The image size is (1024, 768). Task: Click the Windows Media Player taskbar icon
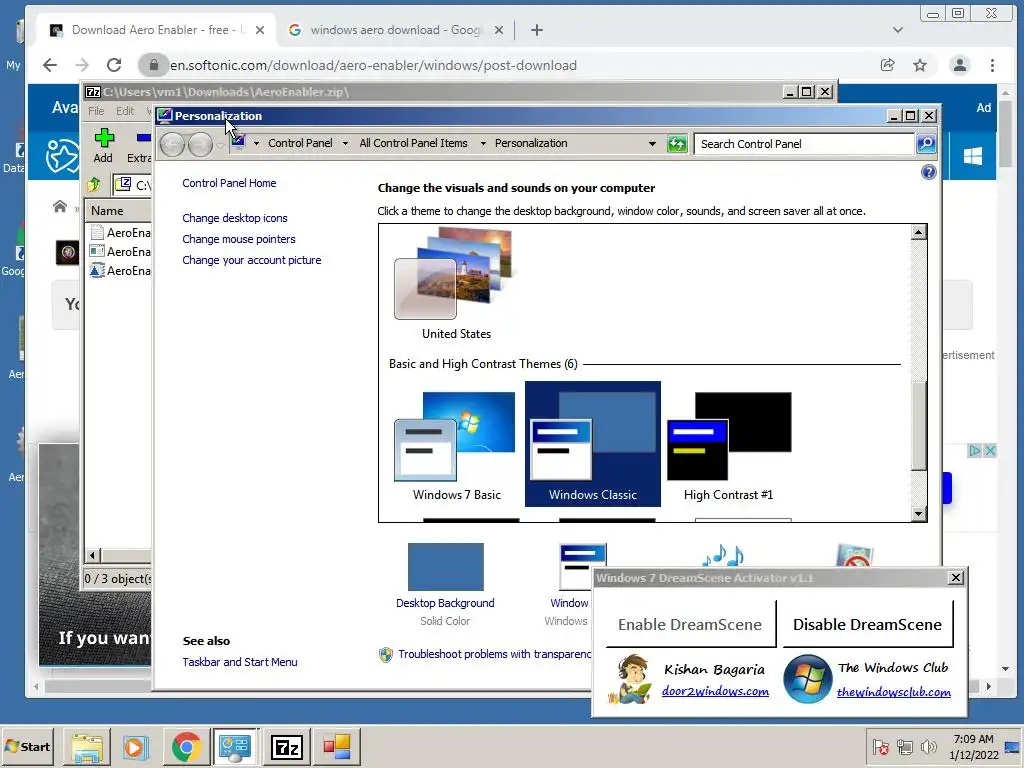coord(136,747)
